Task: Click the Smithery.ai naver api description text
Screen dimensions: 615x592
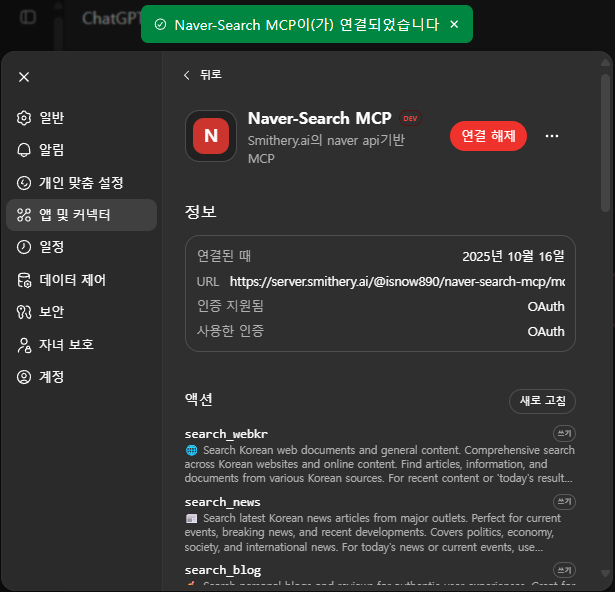Action: click(x=326, y=149)
